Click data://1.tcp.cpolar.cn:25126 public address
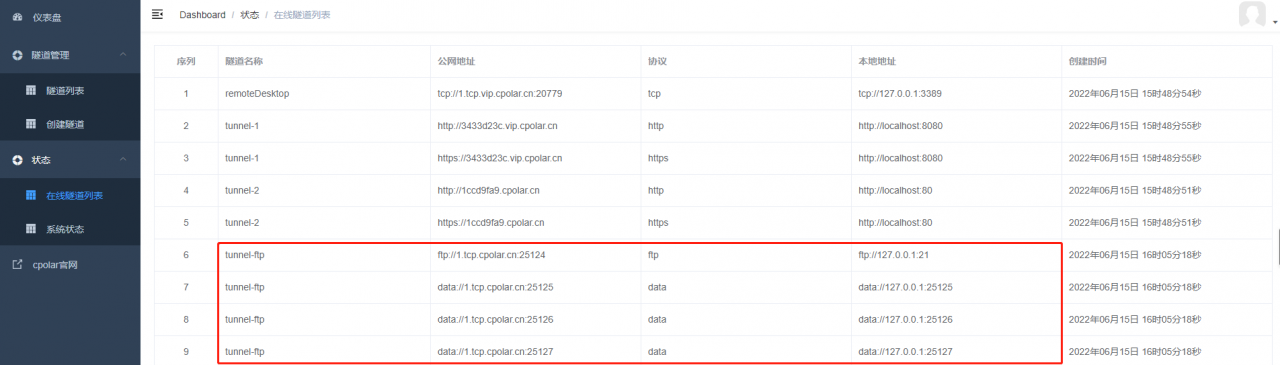 (x=495, y=319)
